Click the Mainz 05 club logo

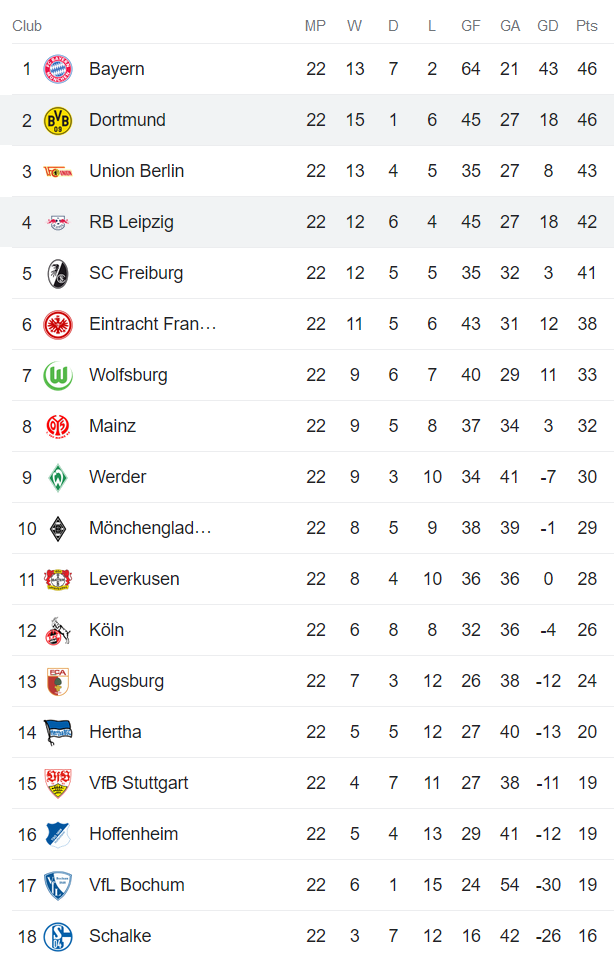click(58, 426)
